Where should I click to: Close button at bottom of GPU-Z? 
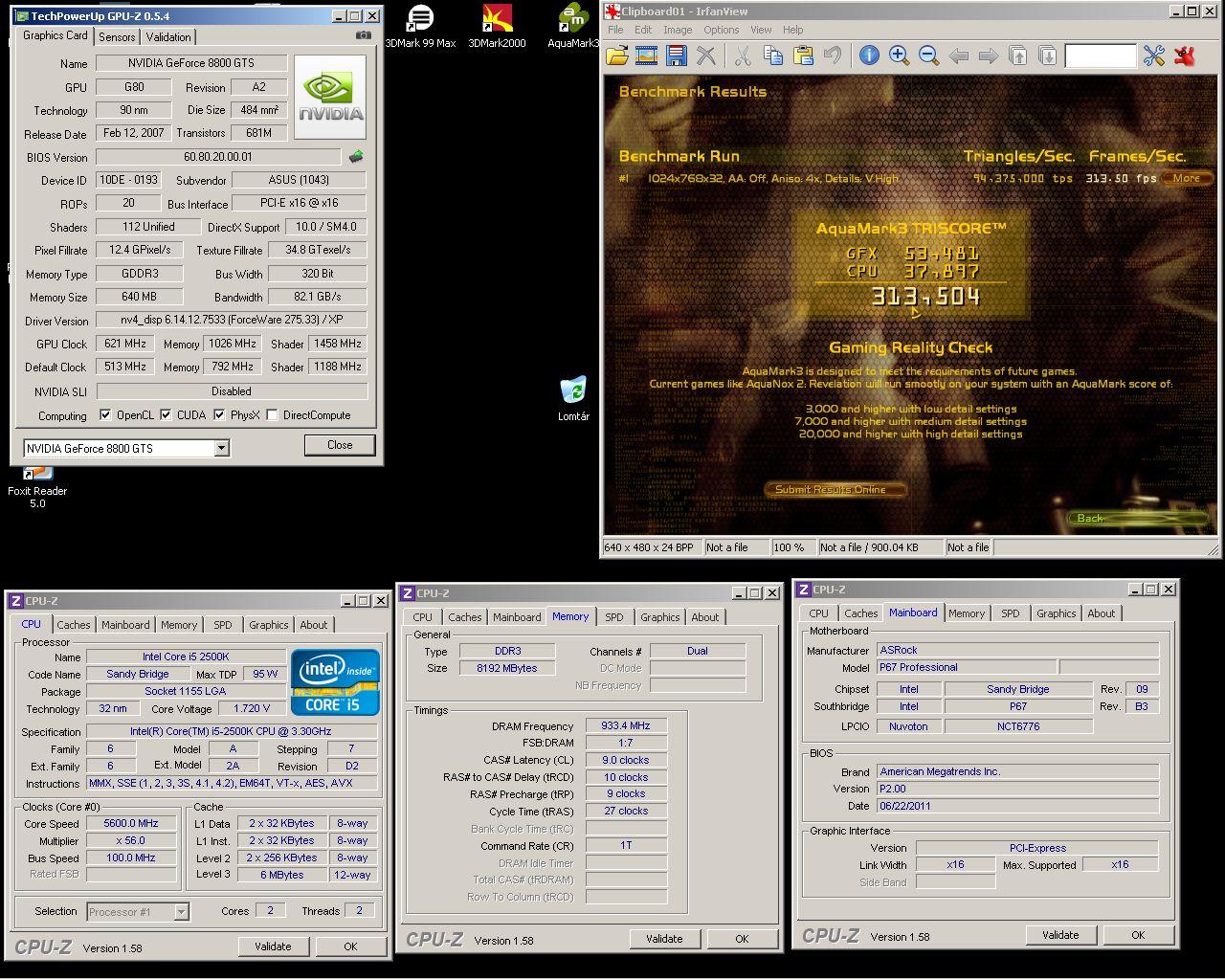pyautogui.click(x=340, y=445)
